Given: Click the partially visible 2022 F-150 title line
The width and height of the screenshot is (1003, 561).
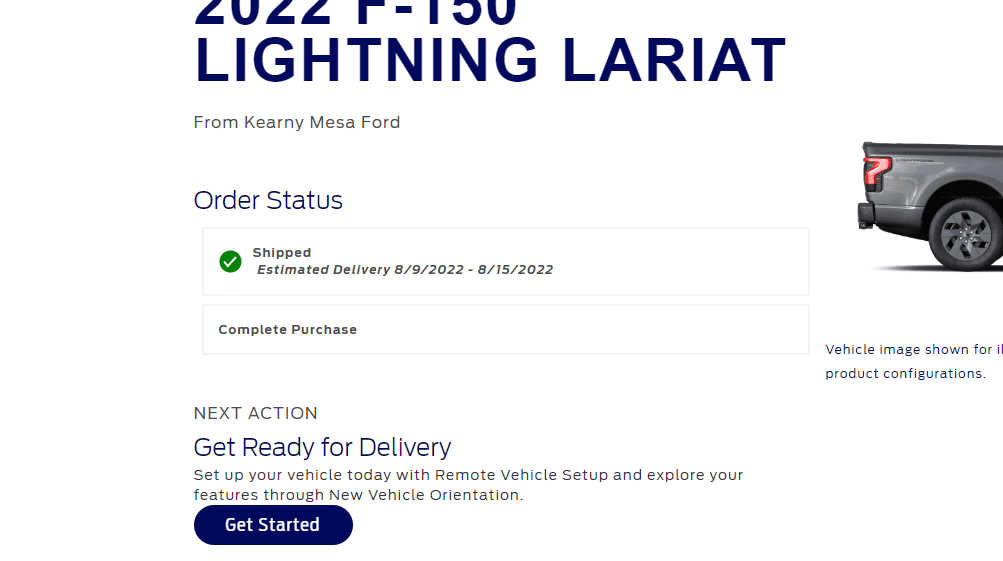Looking at the screenshot, I should pyautogui.click(x=356, y=12).
